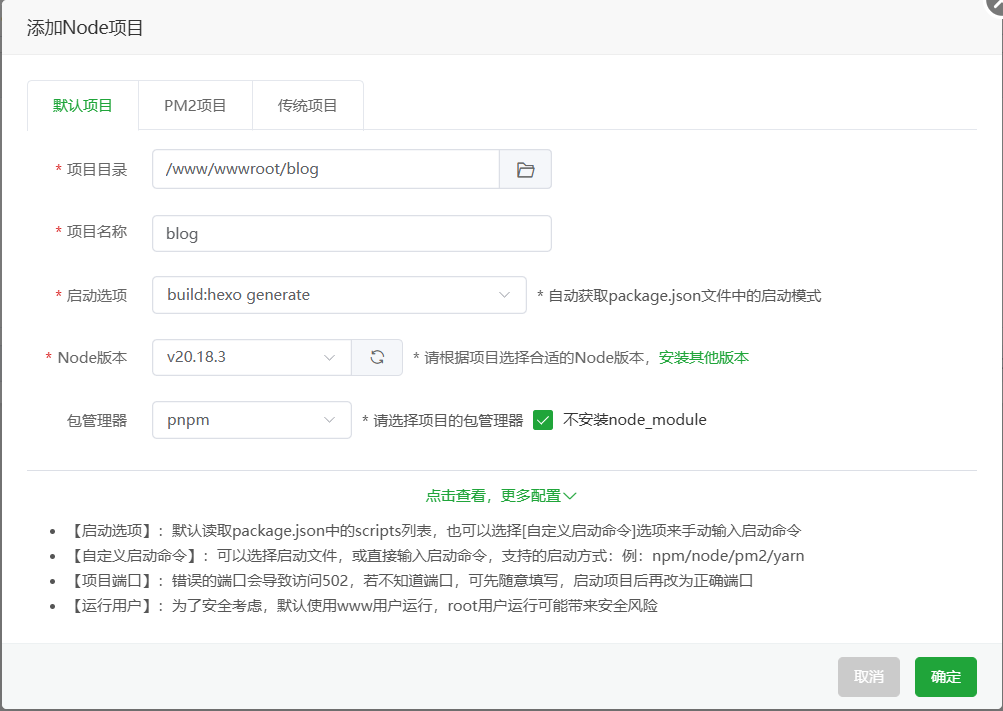Click the 【项目端口】 help note
Screen dimensions: 1003x711
pyautogui.click(x=410, y=581)
